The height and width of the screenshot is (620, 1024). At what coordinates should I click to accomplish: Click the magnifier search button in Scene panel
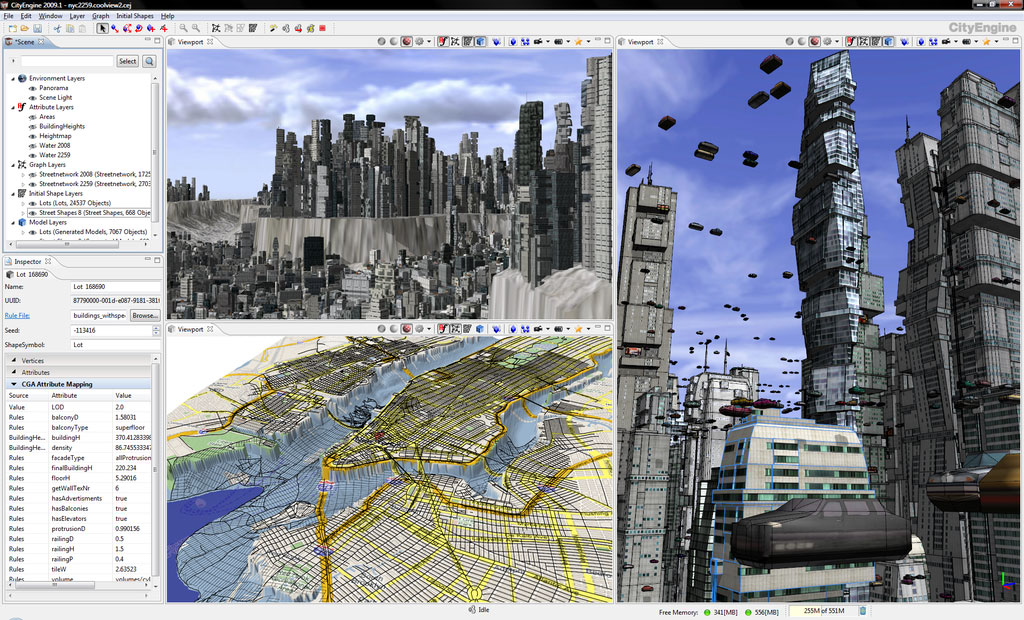[149, 61]
